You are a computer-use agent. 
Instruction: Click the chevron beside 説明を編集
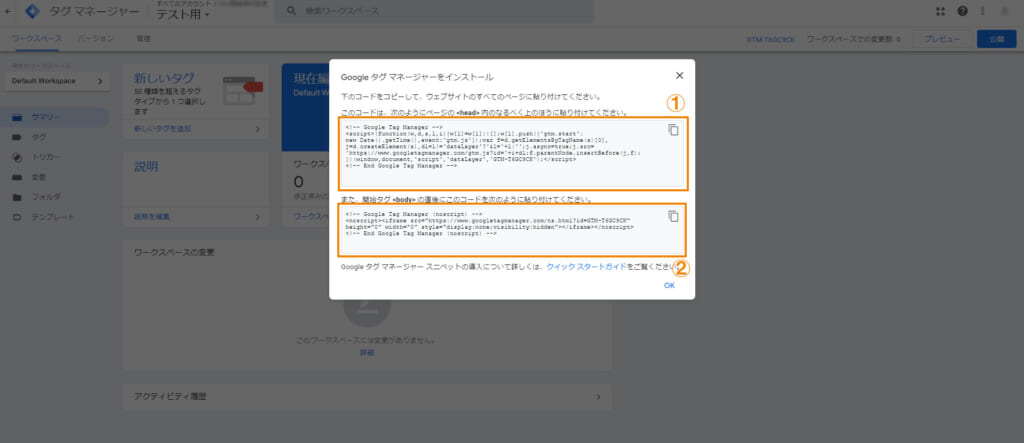pyautogui.click(x=257, y=216)
